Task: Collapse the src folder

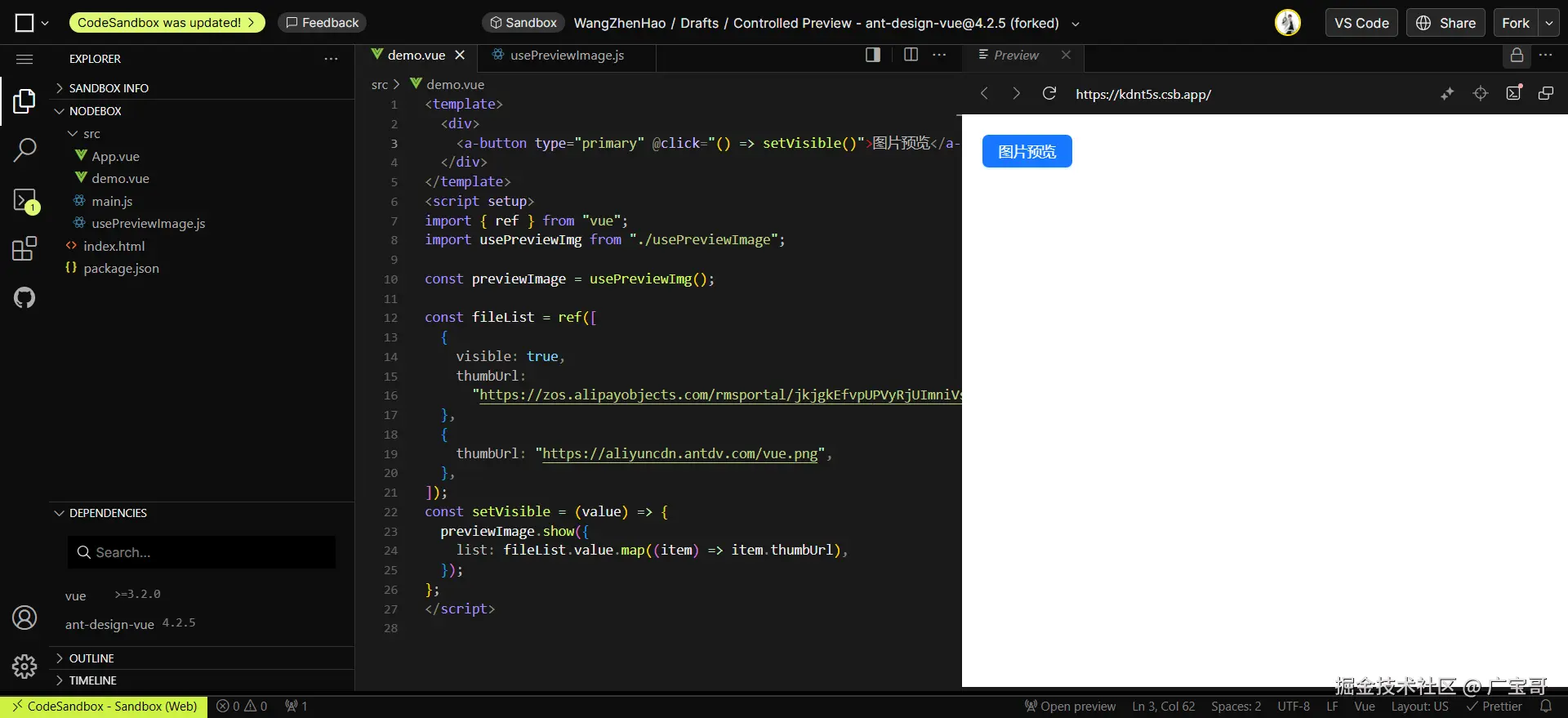Action: [203, 134]
